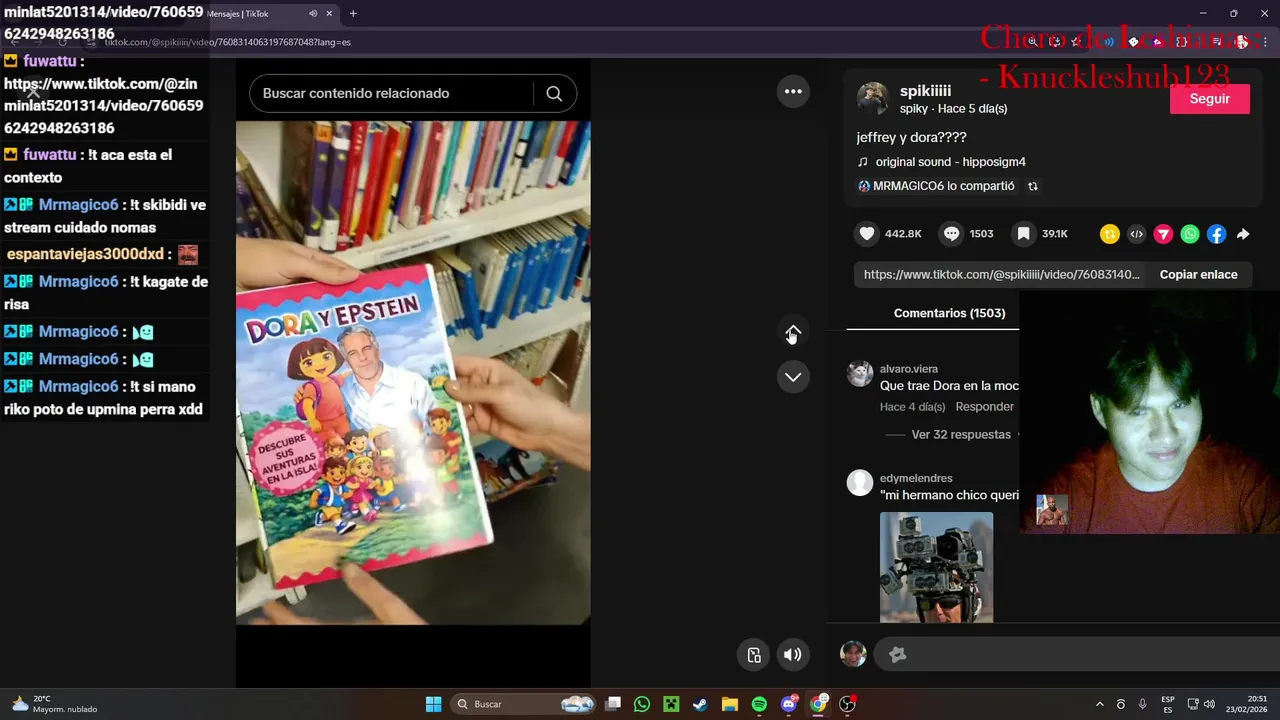Open the image attached to edymelendres's comment
1280x720 pixels.
[x=936, y=567]
